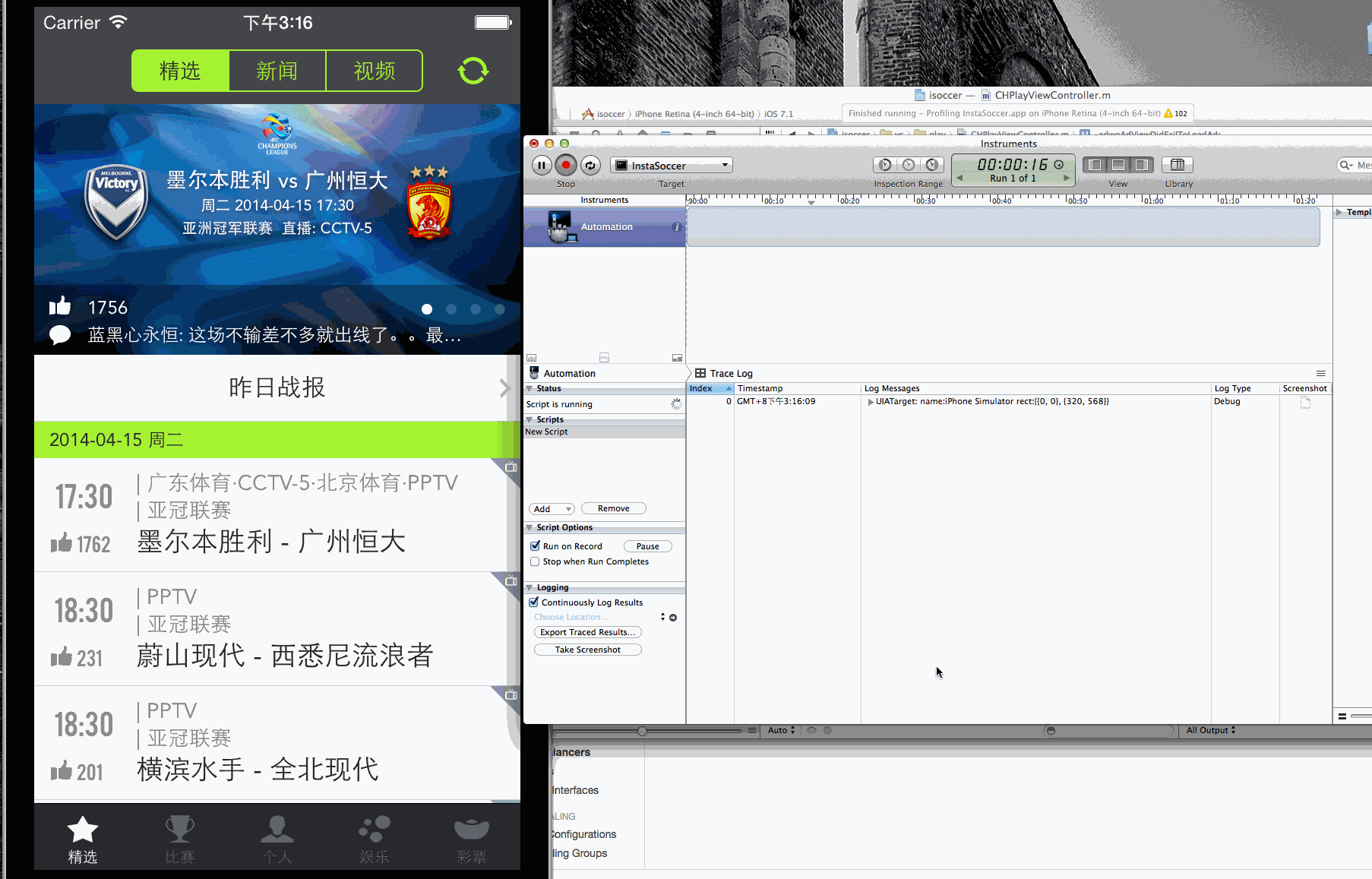This screenshot has width=1372, height=879.
Task: Click Export Traced Results button
Action: coord(587,631)
